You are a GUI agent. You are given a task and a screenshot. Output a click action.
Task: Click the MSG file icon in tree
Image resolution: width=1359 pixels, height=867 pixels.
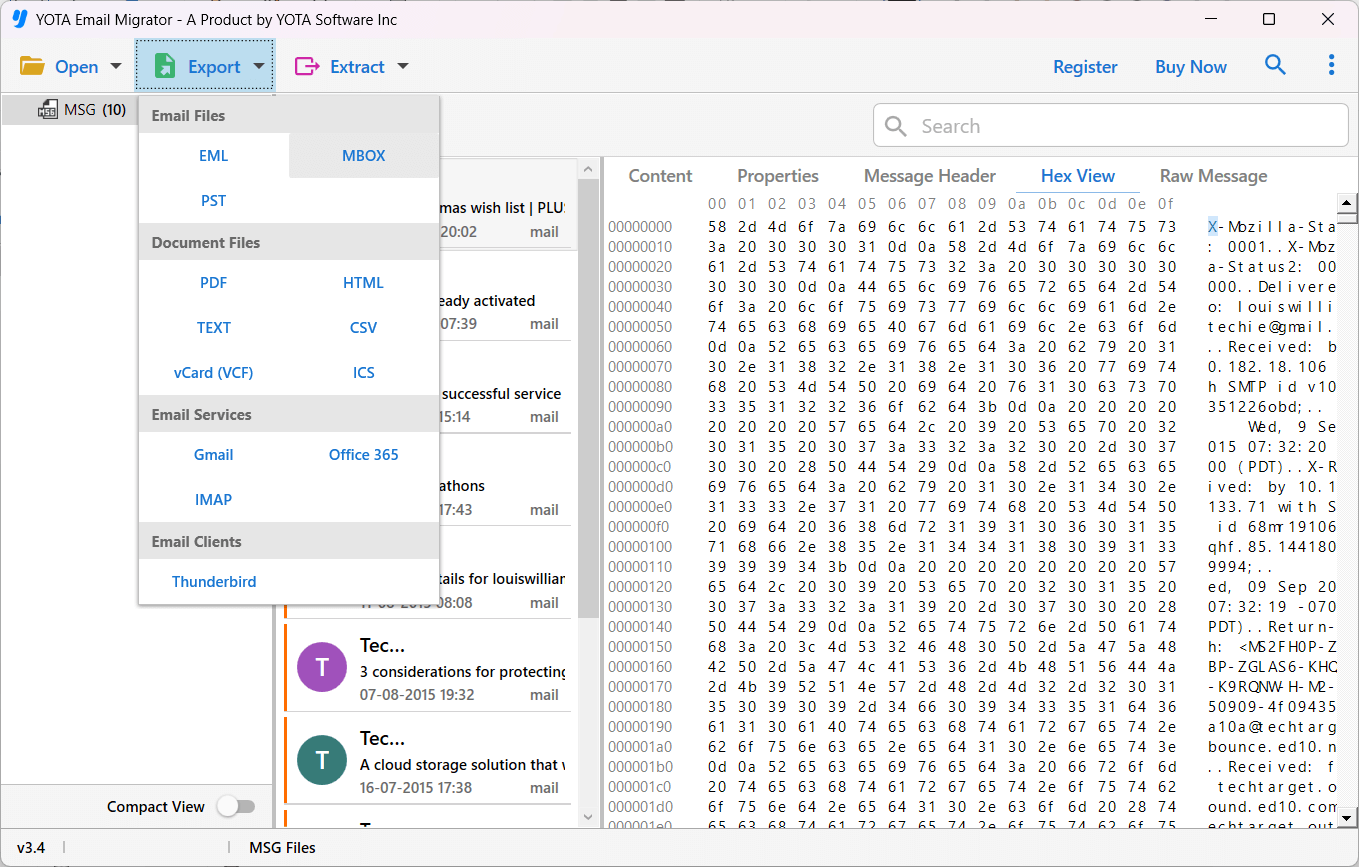47,110
